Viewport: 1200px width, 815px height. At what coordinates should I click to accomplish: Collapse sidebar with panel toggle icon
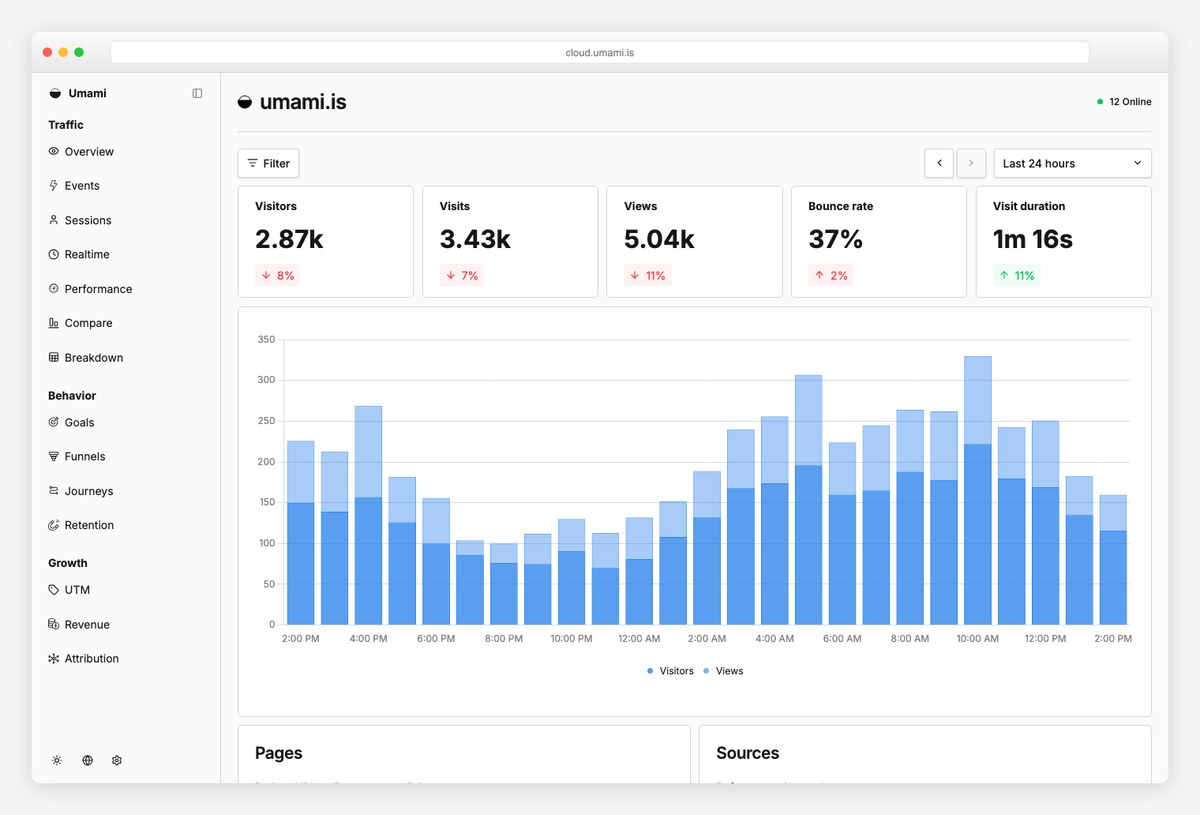(197, 93)
